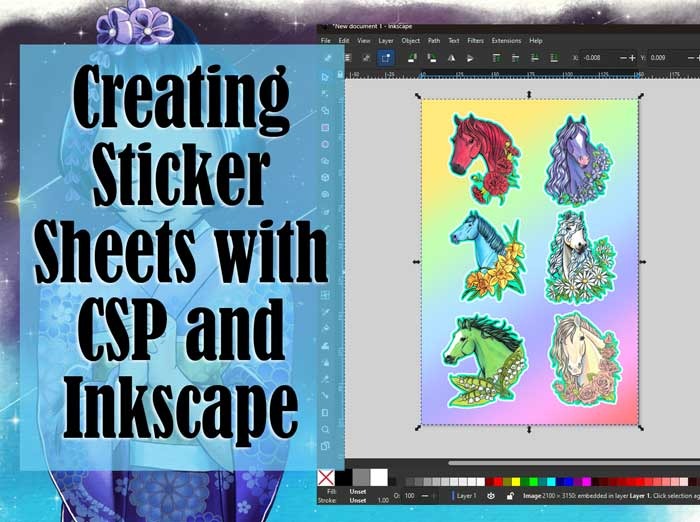Open the Filters menu

click(x=475, y=41)
